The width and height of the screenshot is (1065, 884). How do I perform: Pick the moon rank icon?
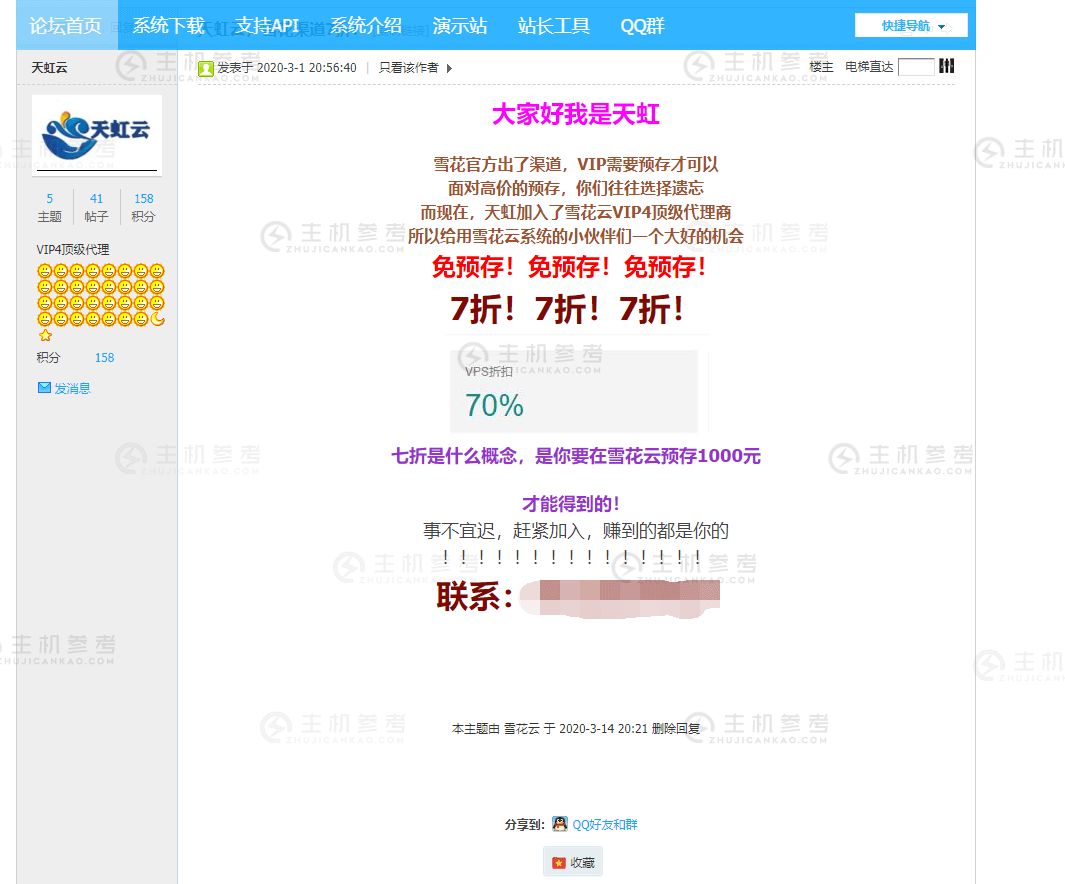157,319
